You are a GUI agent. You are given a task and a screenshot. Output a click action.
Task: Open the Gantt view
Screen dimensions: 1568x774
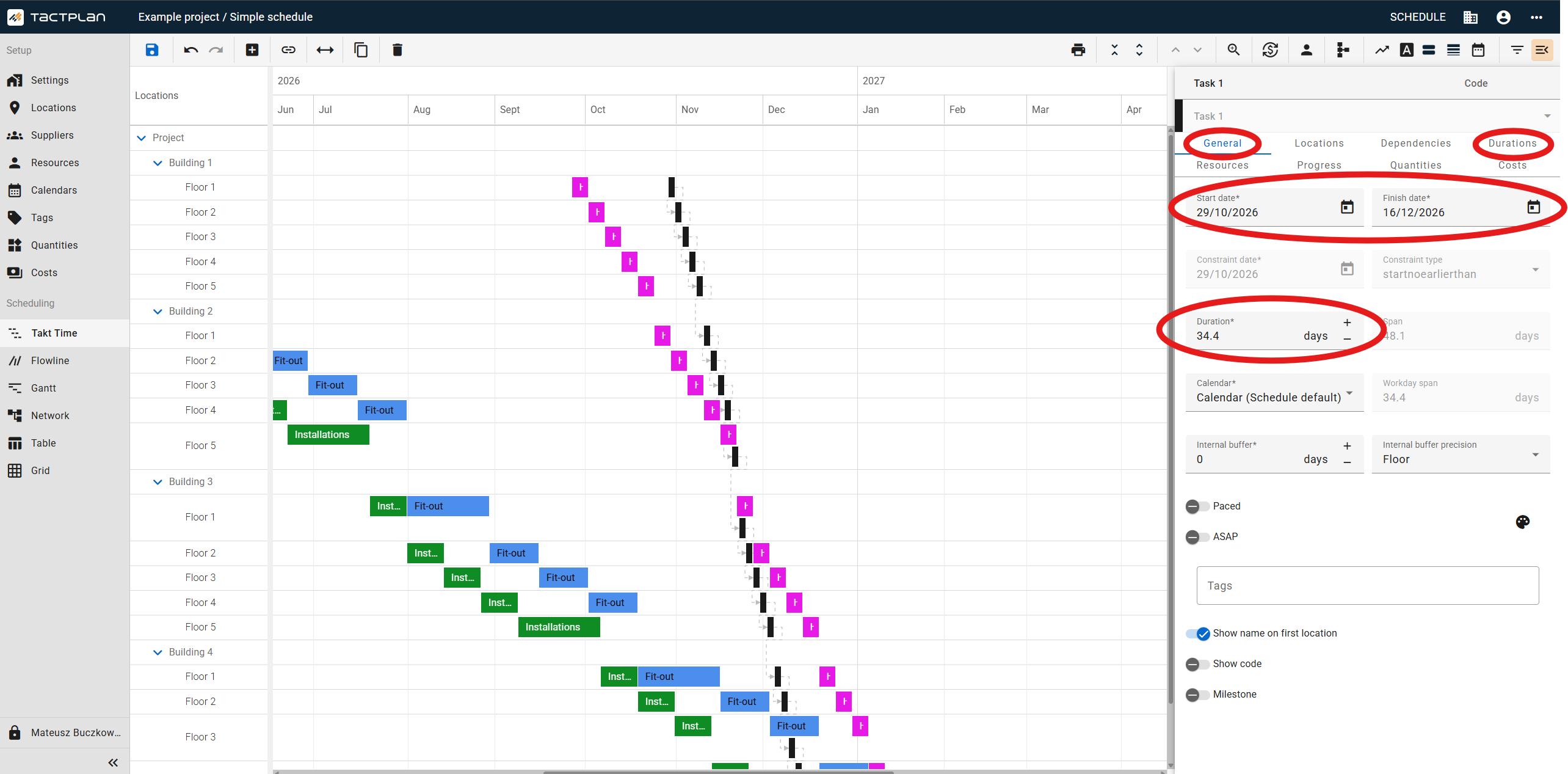(x=65, y=389)
